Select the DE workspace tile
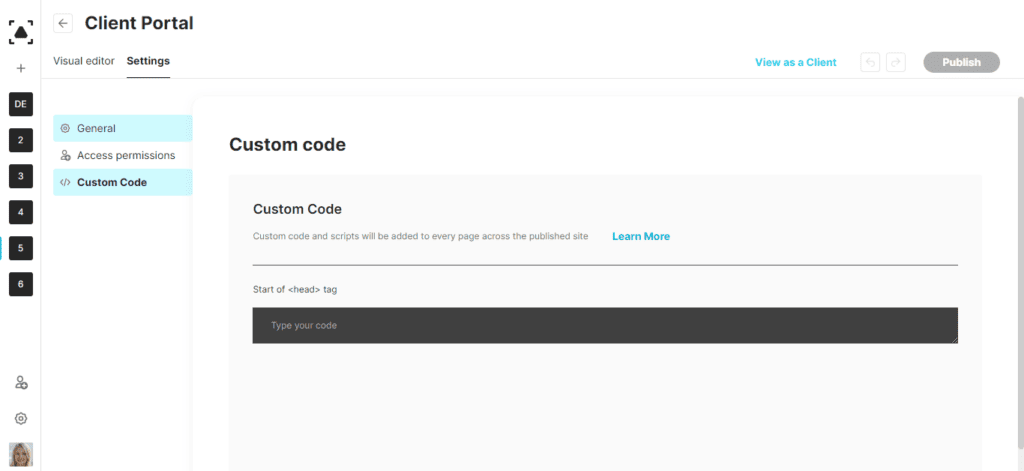Viewport: 1024px width, 471px height. tap(21, 104)
